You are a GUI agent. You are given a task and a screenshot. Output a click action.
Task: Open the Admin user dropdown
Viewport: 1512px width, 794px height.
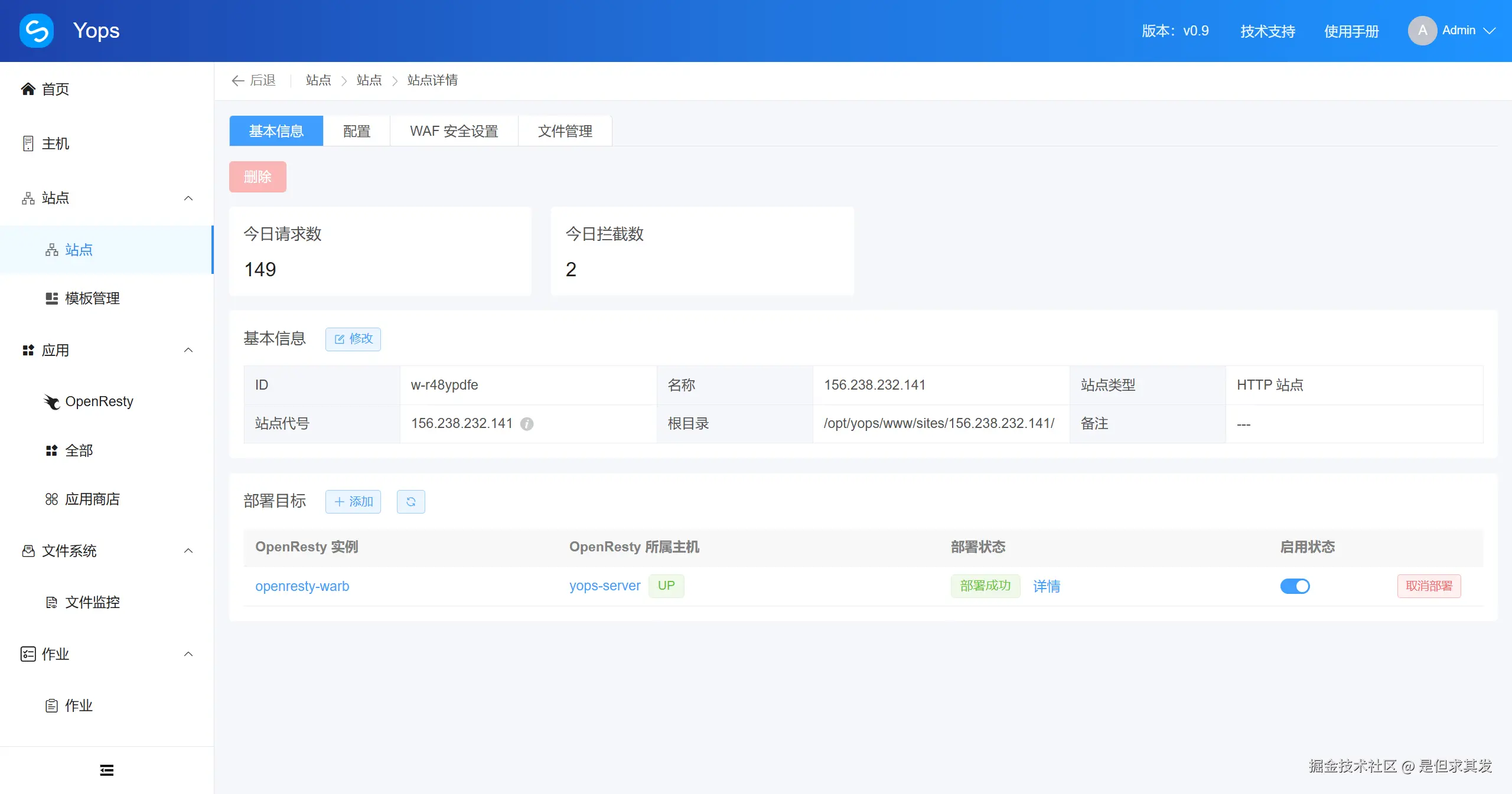[1489, 31]
